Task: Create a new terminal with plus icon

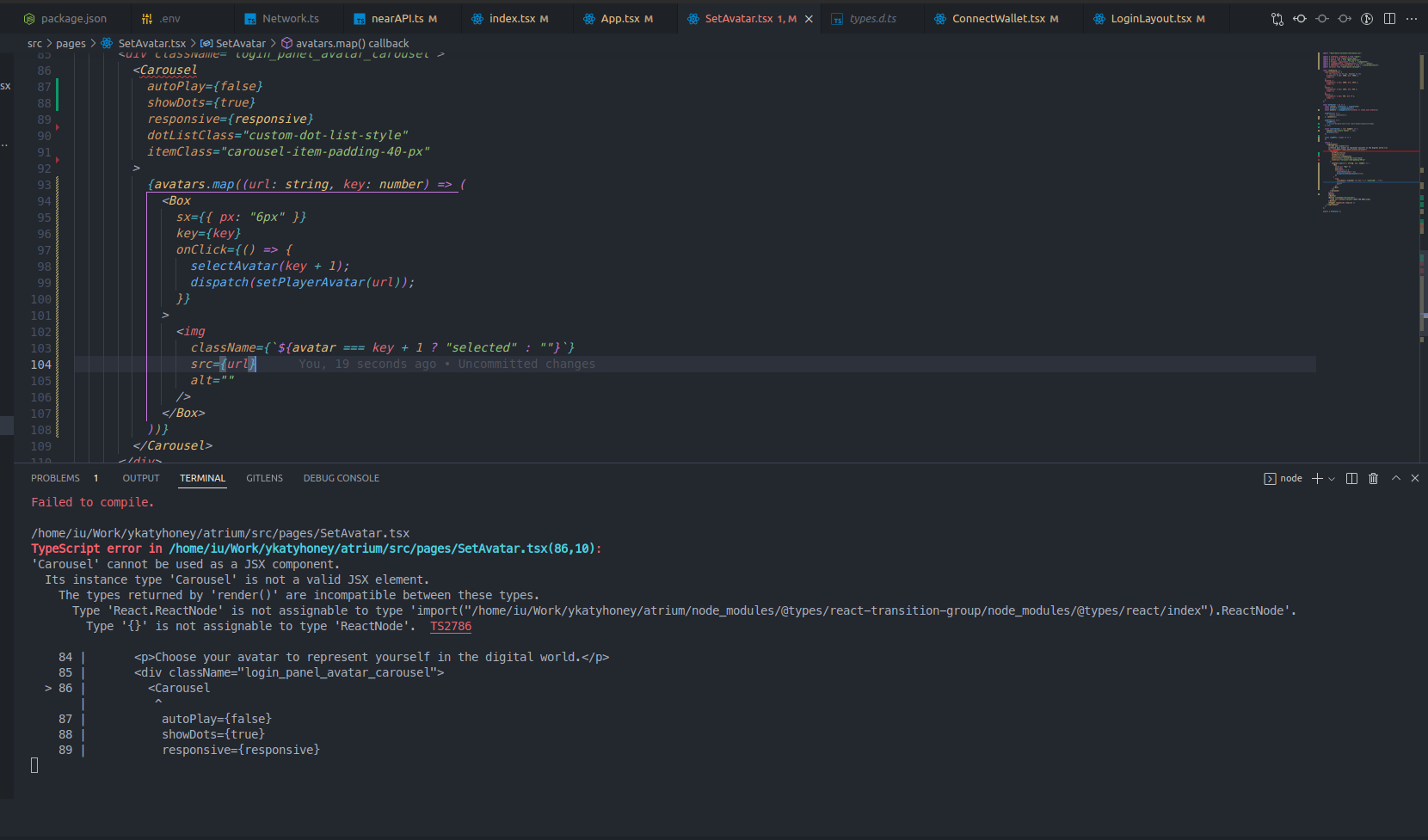Action: coord(1317,478)
